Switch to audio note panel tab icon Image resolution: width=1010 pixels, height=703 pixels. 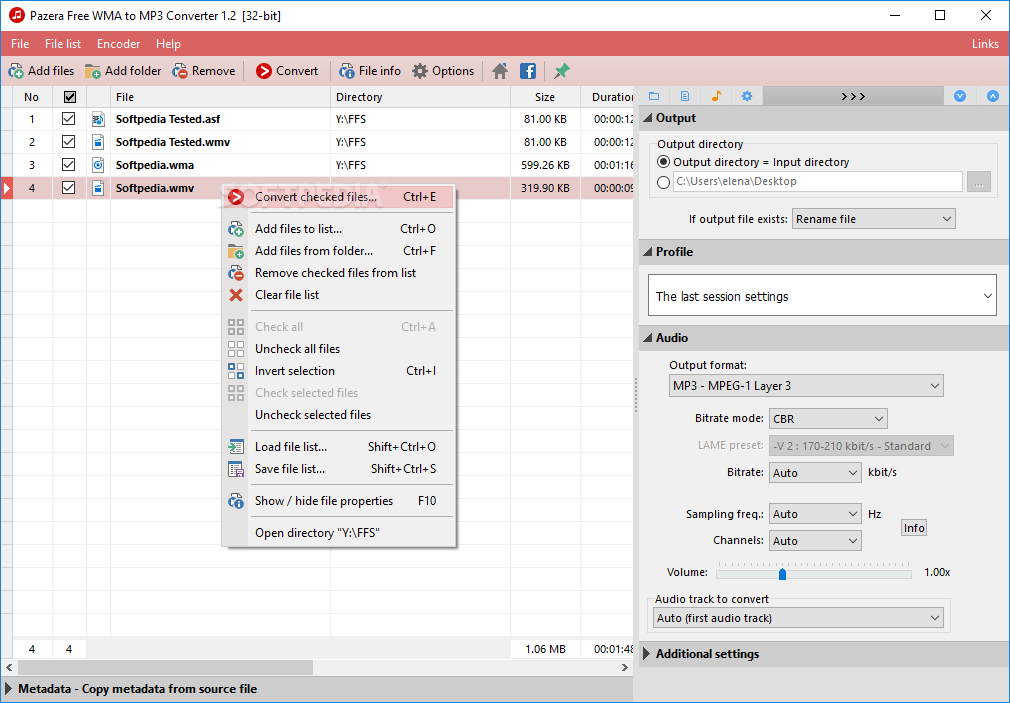[x=716, y=96]
